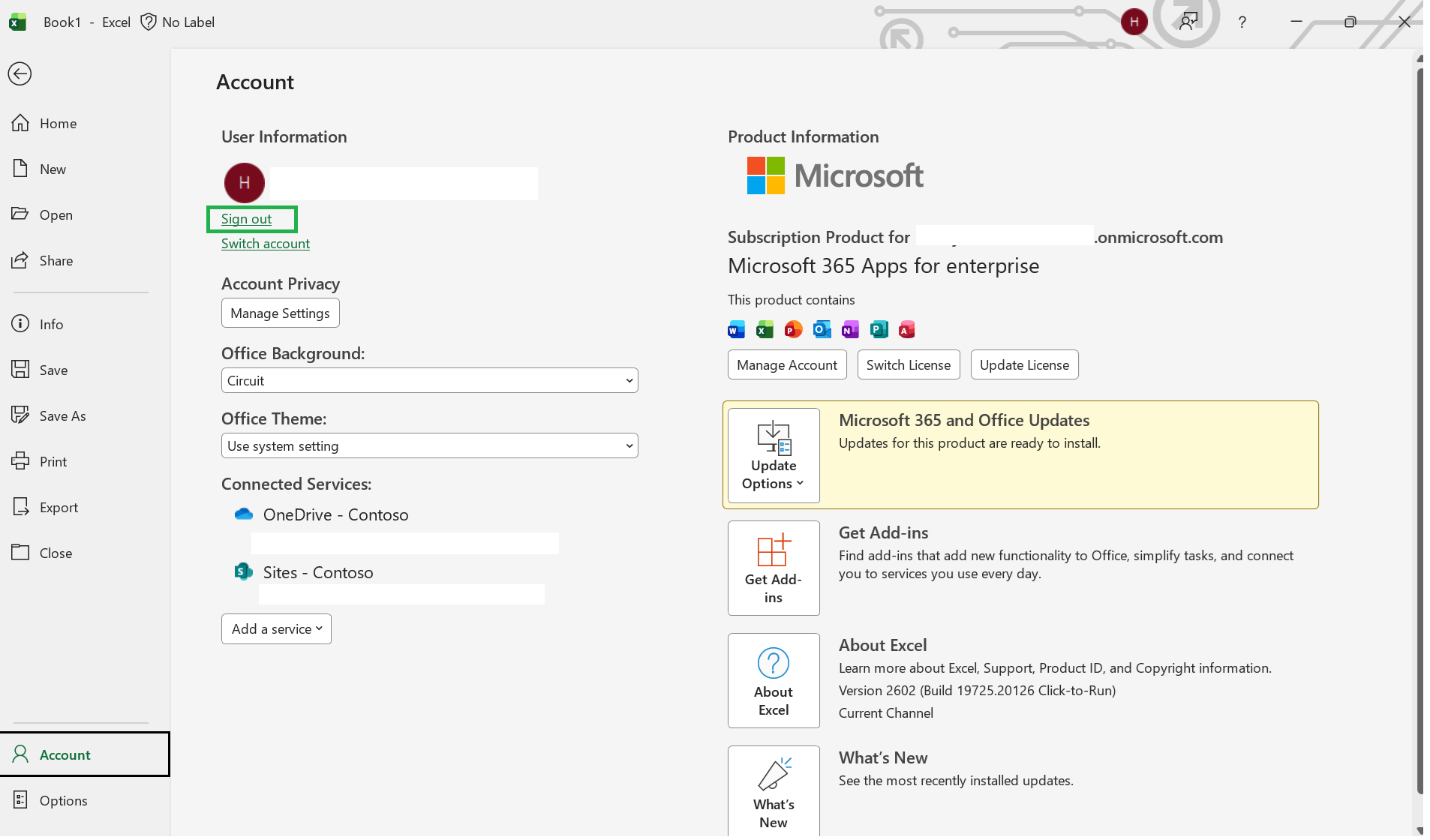This screenshot has height=840, width=1430.
Task: Click the "Microsoft 365 and Office Updates" heading
Action: [964, 420]
